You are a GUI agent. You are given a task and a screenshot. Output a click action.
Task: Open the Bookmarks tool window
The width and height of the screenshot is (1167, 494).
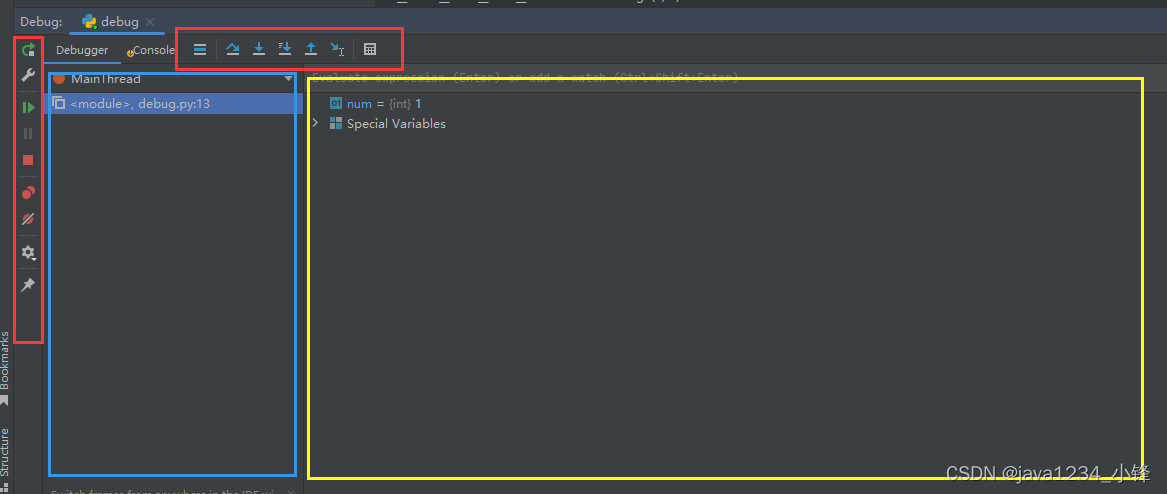click(5, 368)
